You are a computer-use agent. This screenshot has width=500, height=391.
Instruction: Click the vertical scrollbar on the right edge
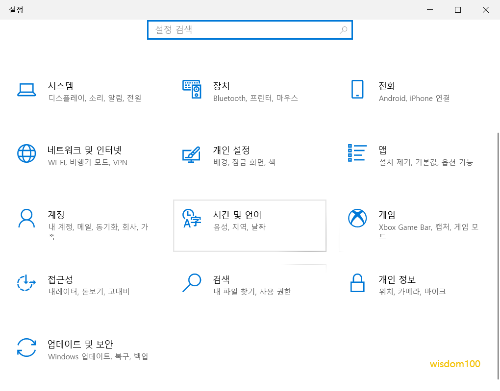pos(498,255)
